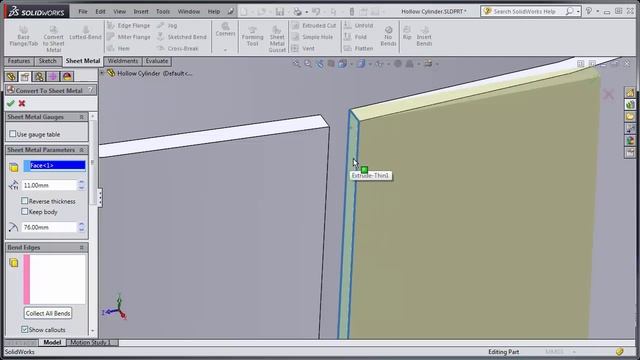Screen dimensions: 640x360
Task: Switch to the PropertyManager tab icon
Action: tap(25, 76)
